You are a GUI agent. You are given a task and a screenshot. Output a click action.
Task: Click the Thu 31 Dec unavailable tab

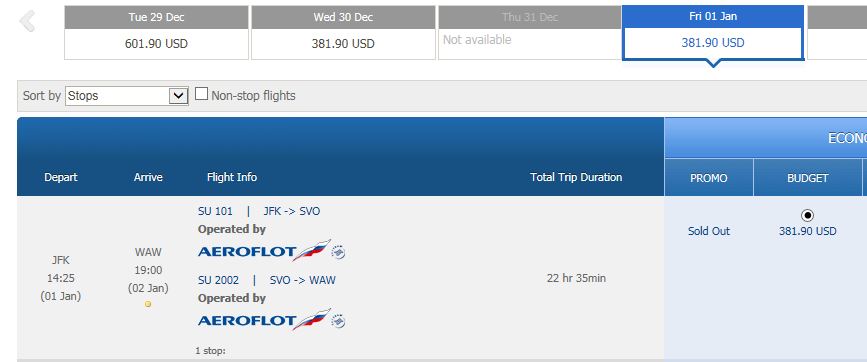[530, 33]
